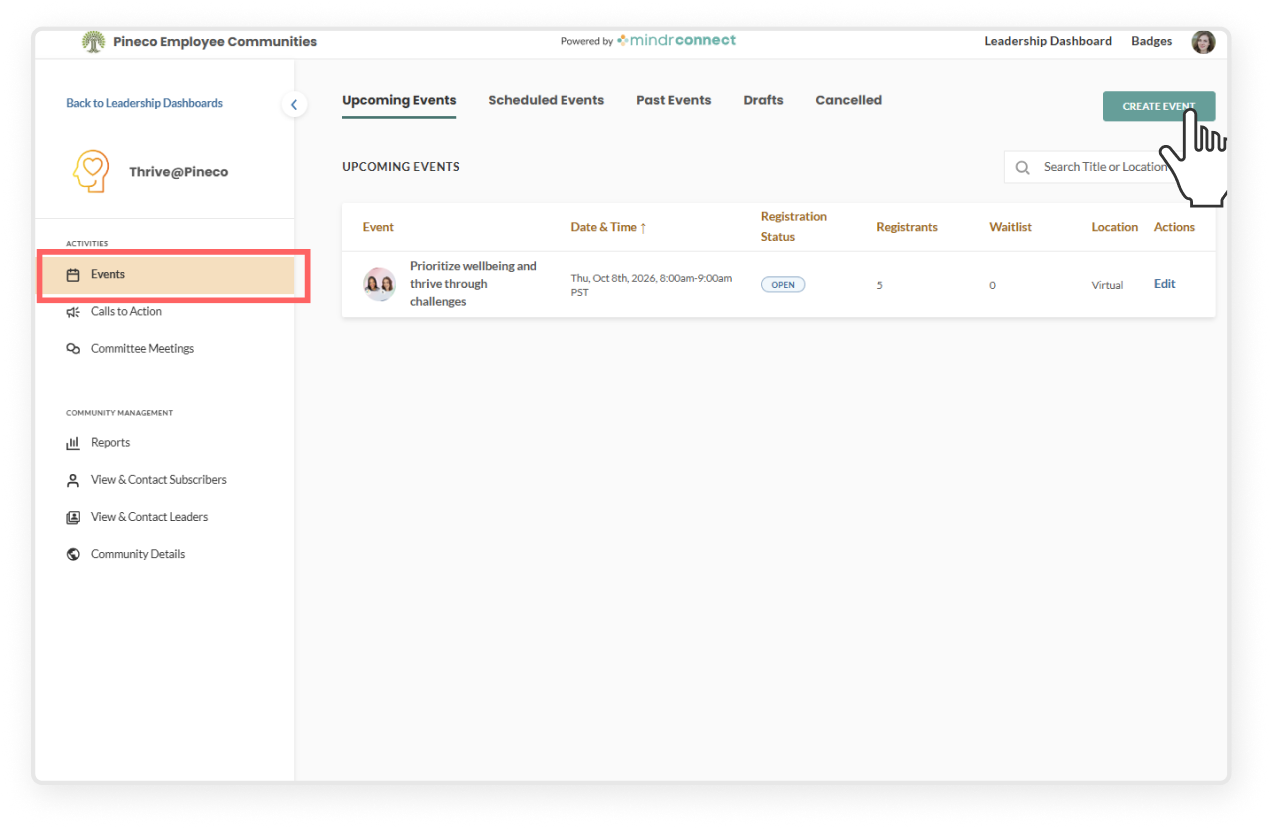Click the Thrive@Pineco head-heart icon

[x=91, y=172]
